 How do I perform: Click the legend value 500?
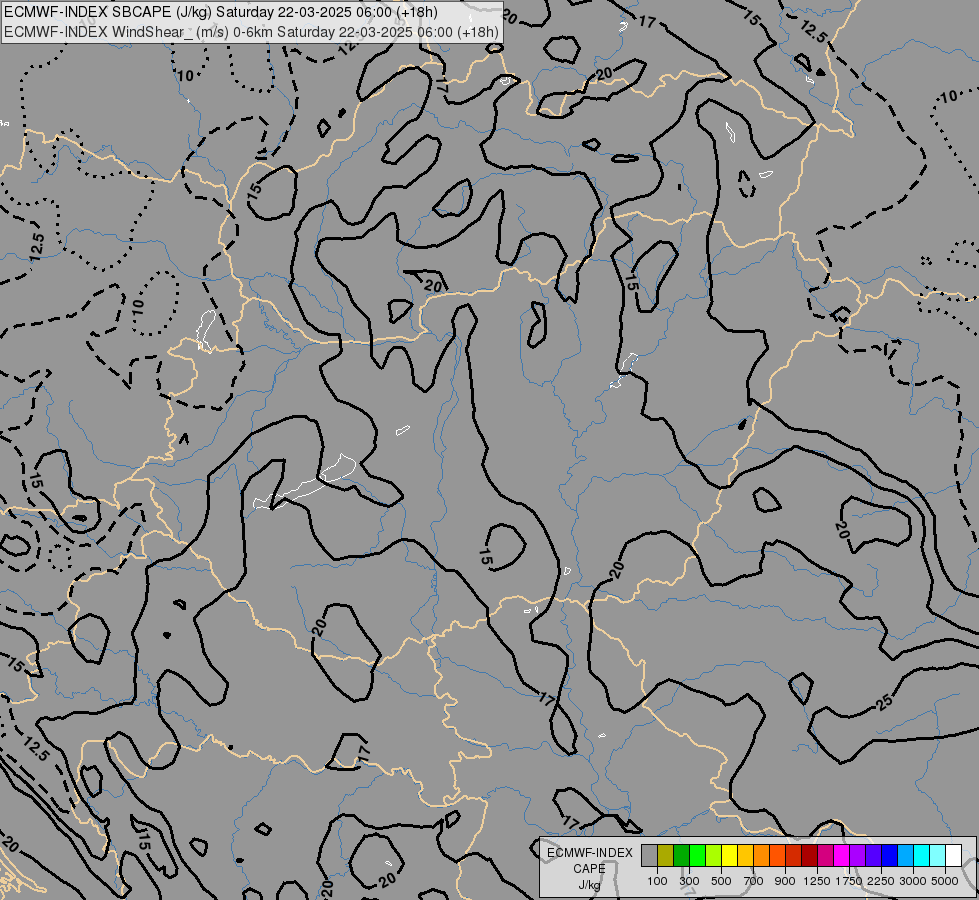721,881
